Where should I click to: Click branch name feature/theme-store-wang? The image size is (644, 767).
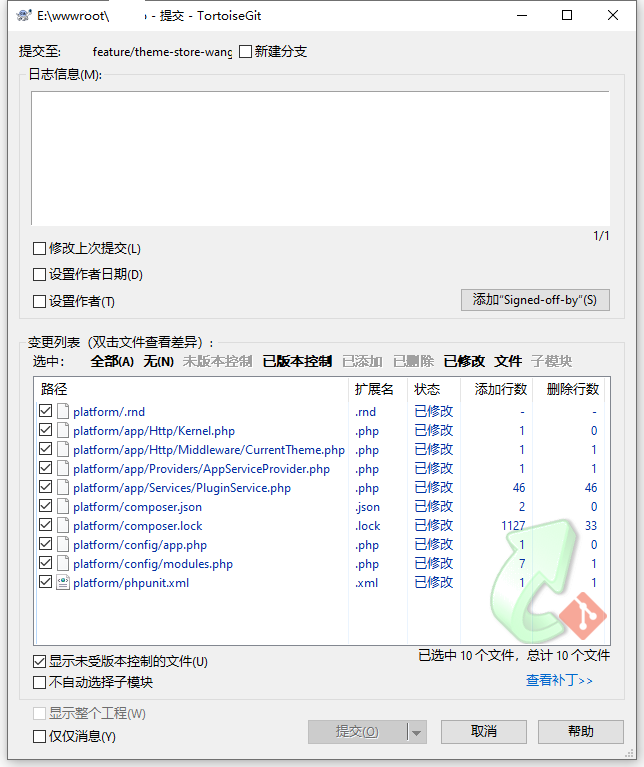[x=162, y=52]
